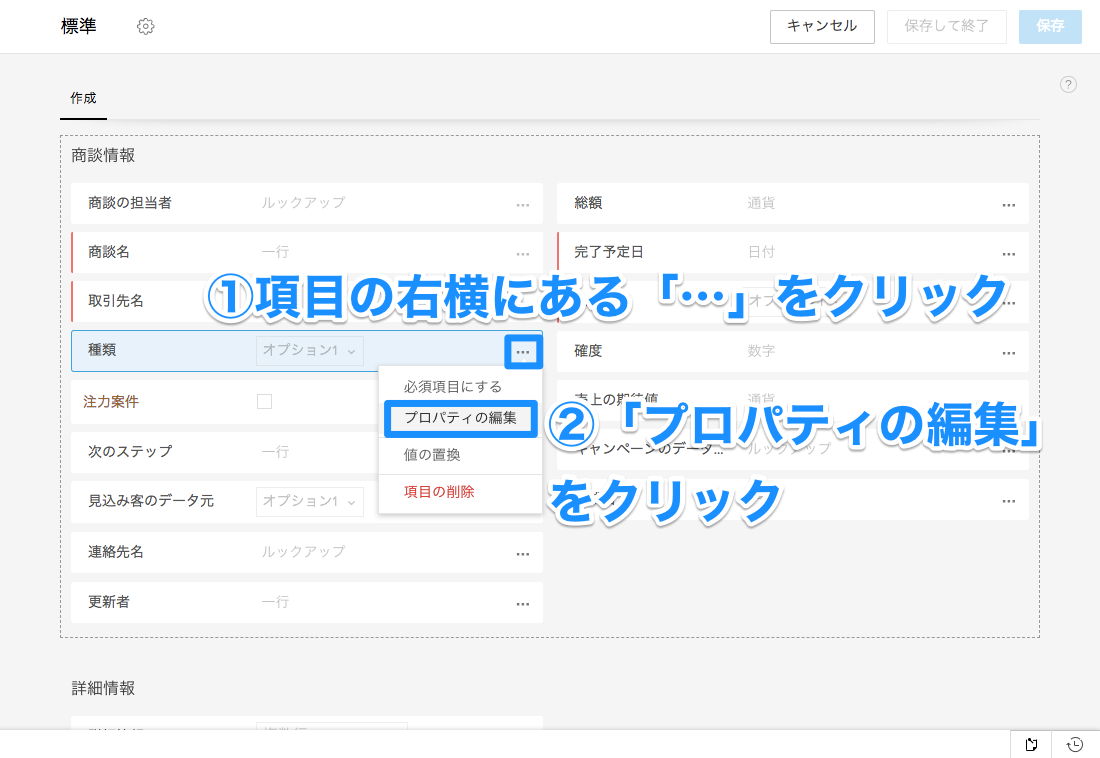Click the キャンセル button
This screenshot has height=758, width=1100.
pyautogui.click(x=822, y=27)
